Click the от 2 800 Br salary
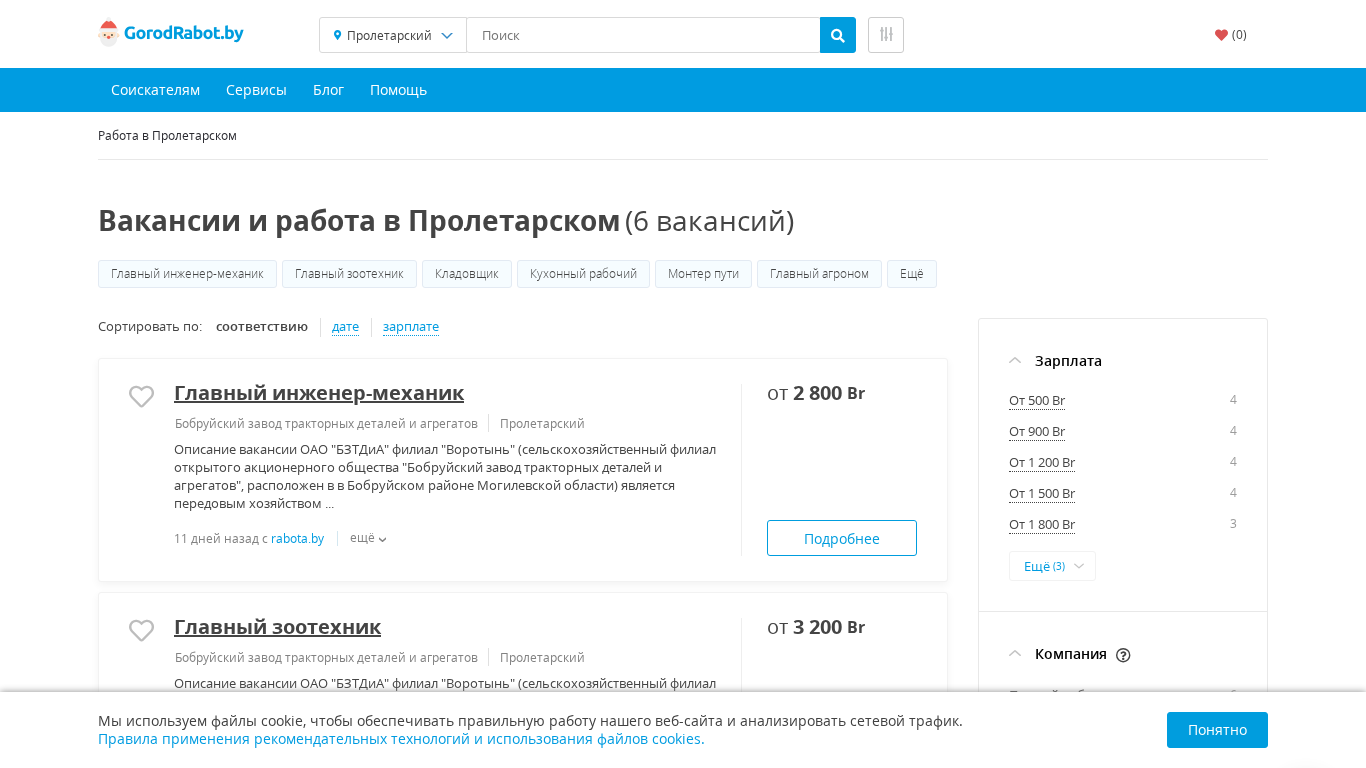The image size is (1366, 768). 816,393
